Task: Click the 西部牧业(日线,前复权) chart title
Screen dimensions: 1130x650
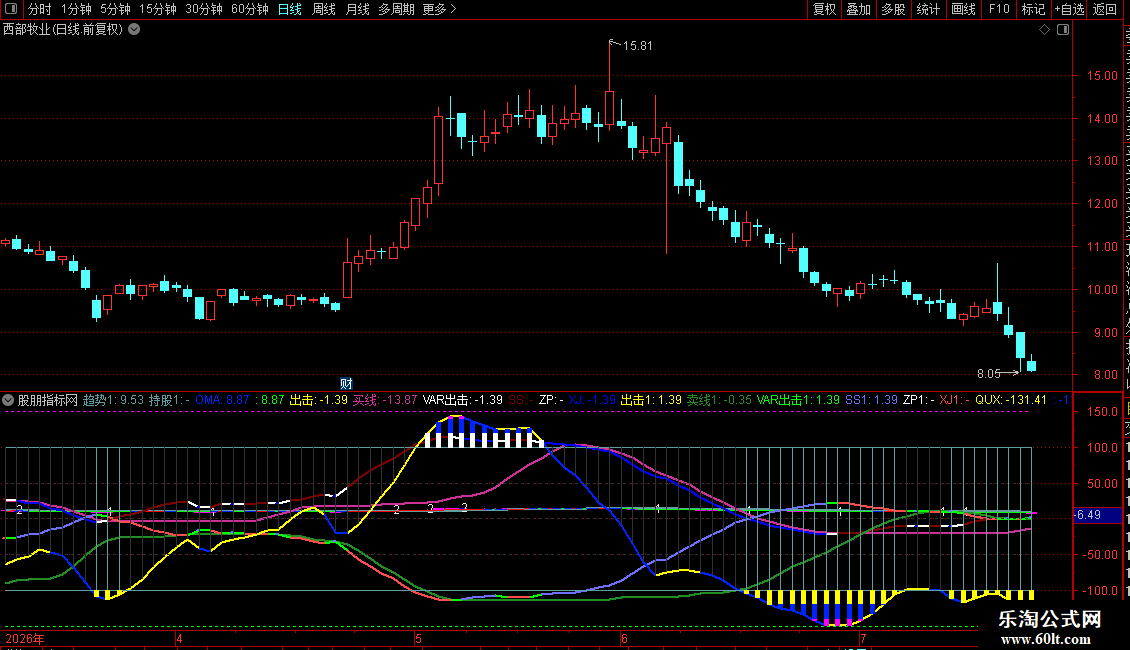Action: (x=63, y=30)
